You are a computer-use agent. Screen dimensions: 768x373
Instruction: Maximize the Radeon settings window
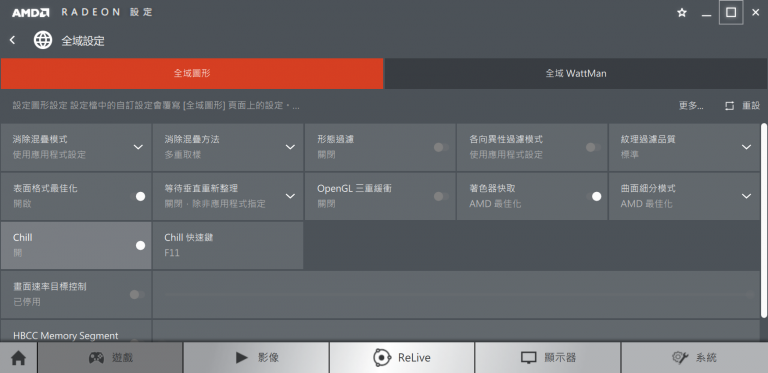[731, 13]
